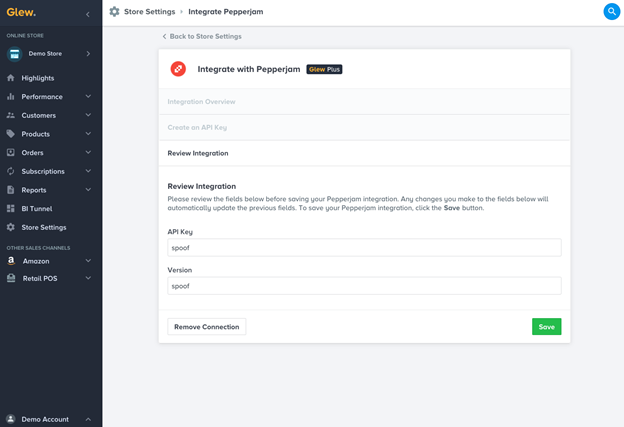The image size is (624, 427).
Task: Click the Performance bar chart icon
Action: pos(11,97)
